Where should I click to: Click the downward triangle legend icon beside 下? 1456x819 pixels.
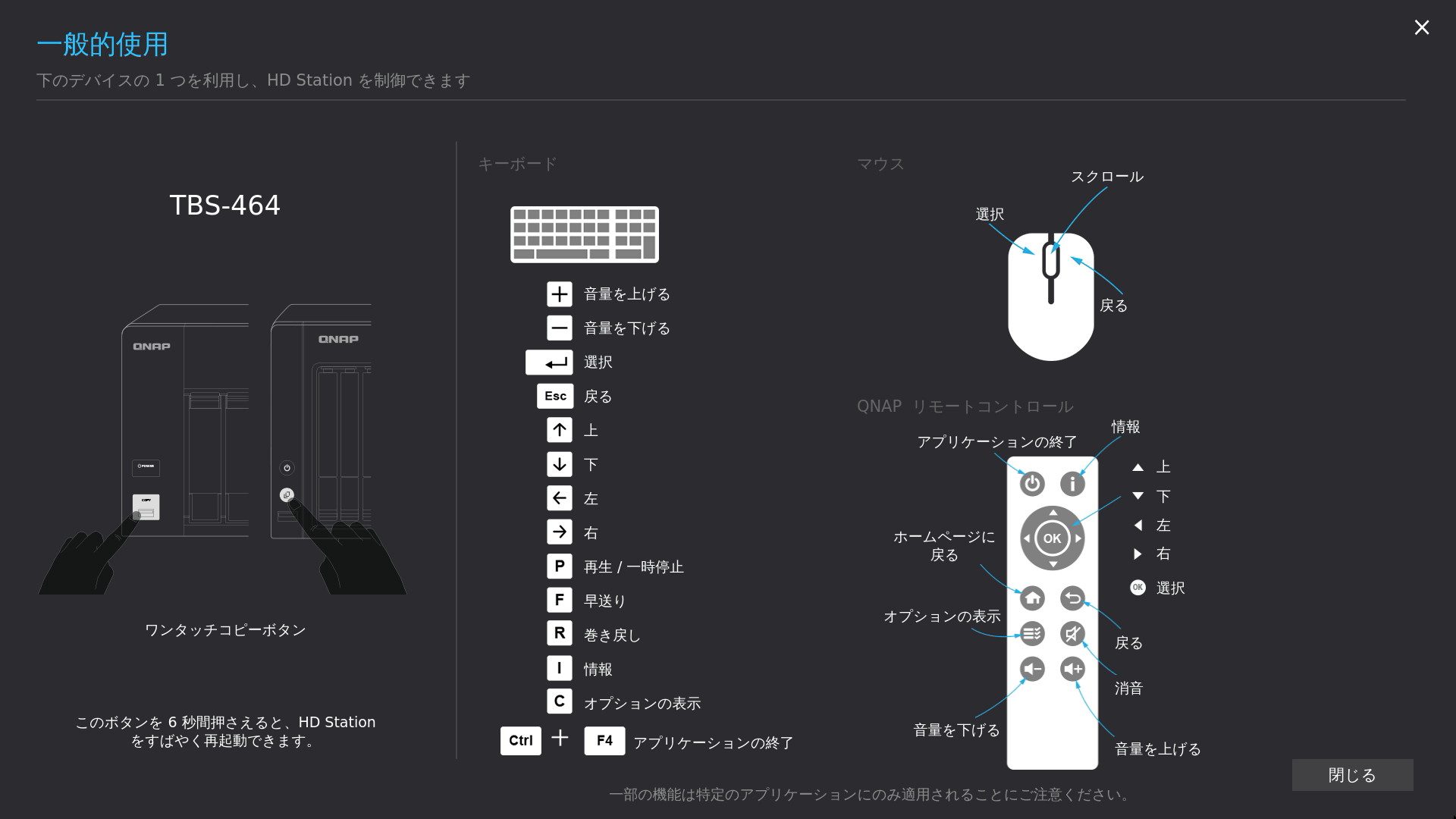pyautogui.click(x=1137, y=496)
